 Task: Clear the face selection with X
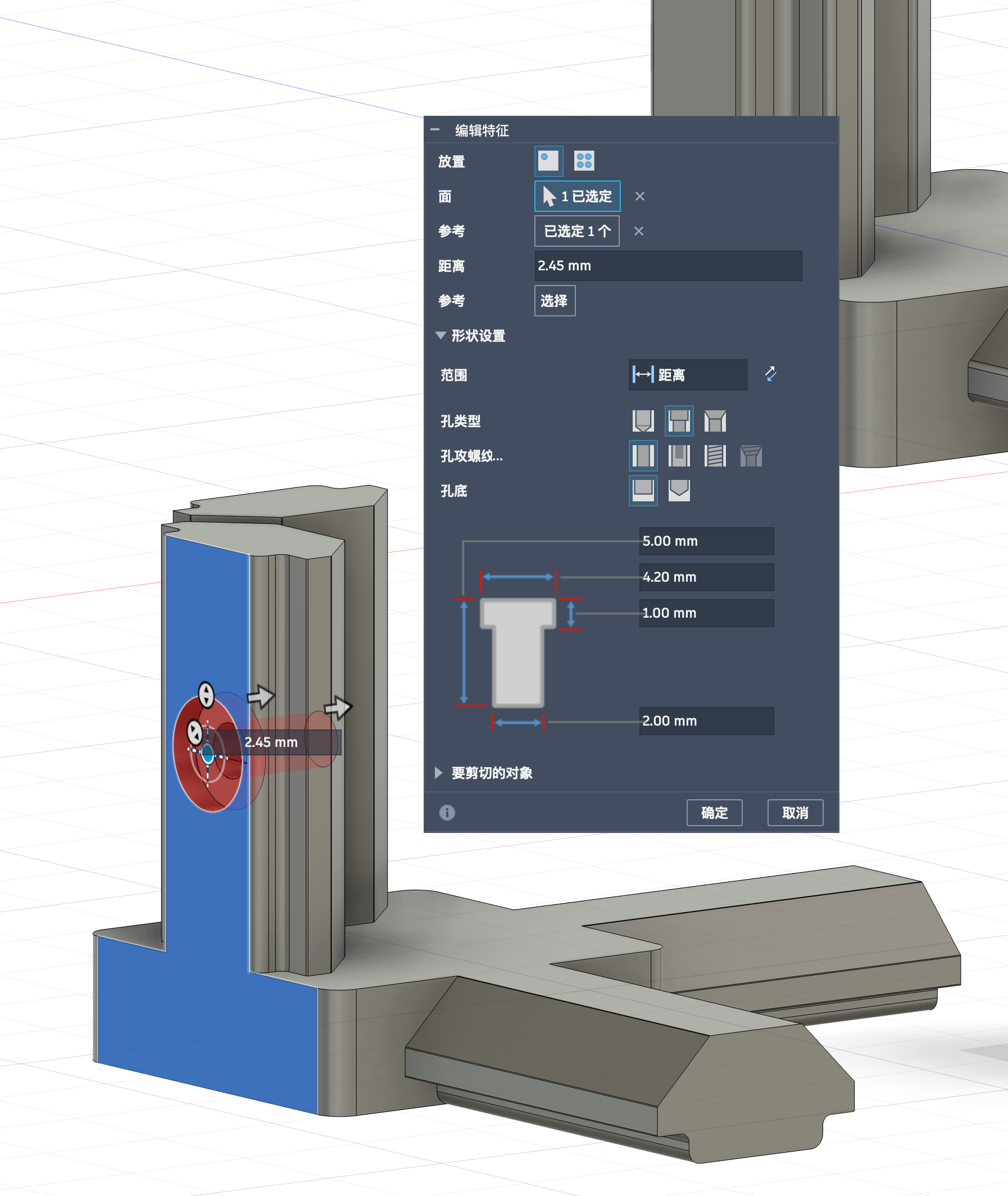[x=639, y=196]
